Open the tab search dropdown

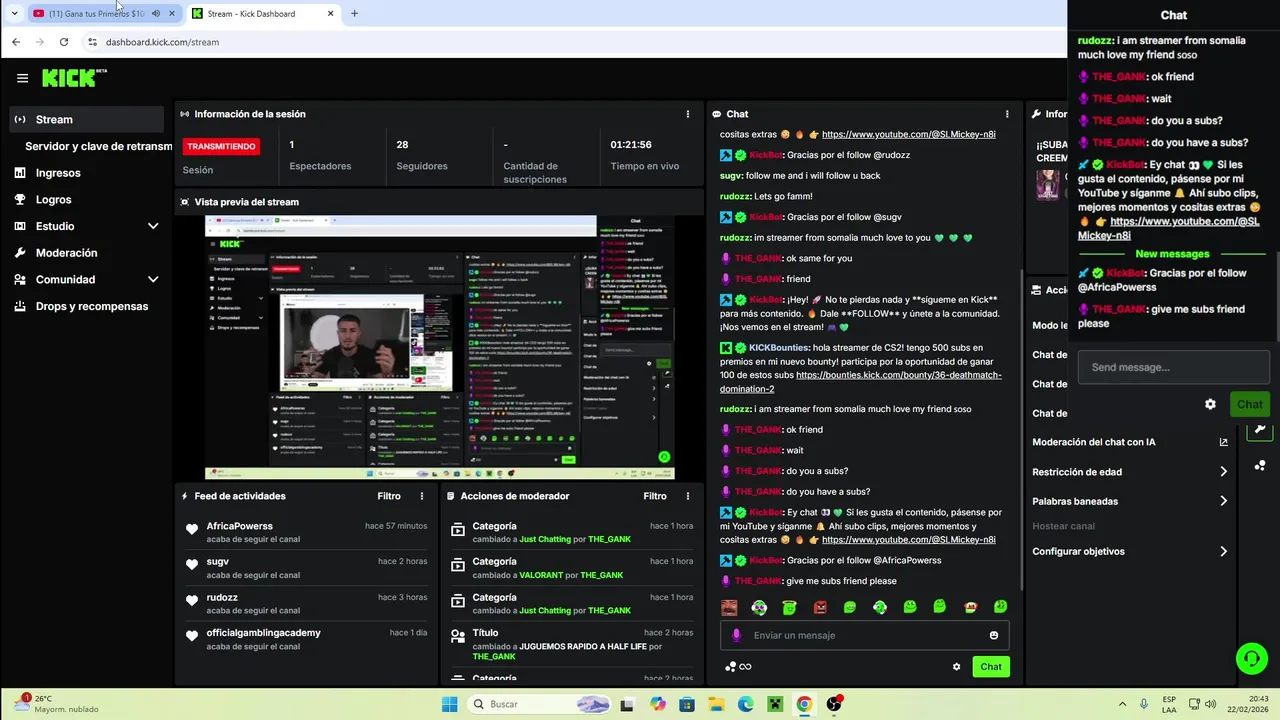point(14,13)
